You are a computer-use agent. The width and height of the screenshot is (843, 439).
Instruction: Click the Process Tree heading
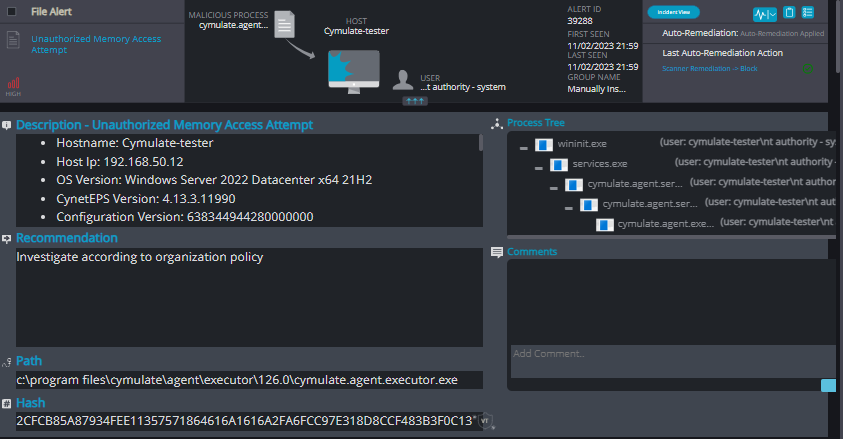(535, 123)
